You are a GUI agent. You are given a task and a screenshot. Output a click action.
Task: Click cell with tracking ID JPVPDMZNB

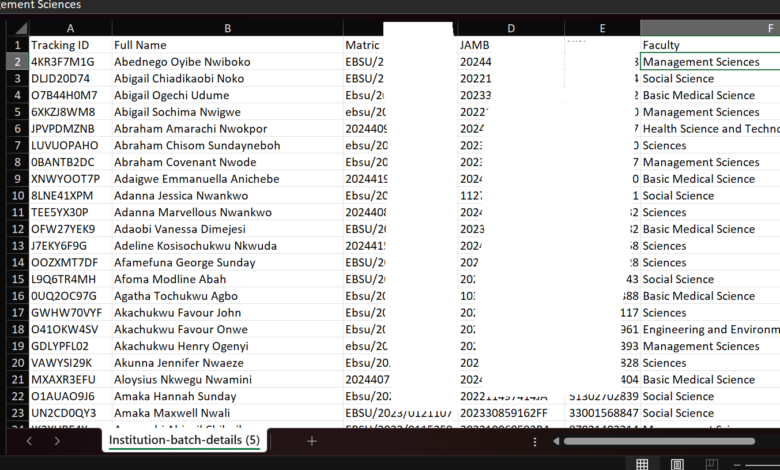click(69, 129)
